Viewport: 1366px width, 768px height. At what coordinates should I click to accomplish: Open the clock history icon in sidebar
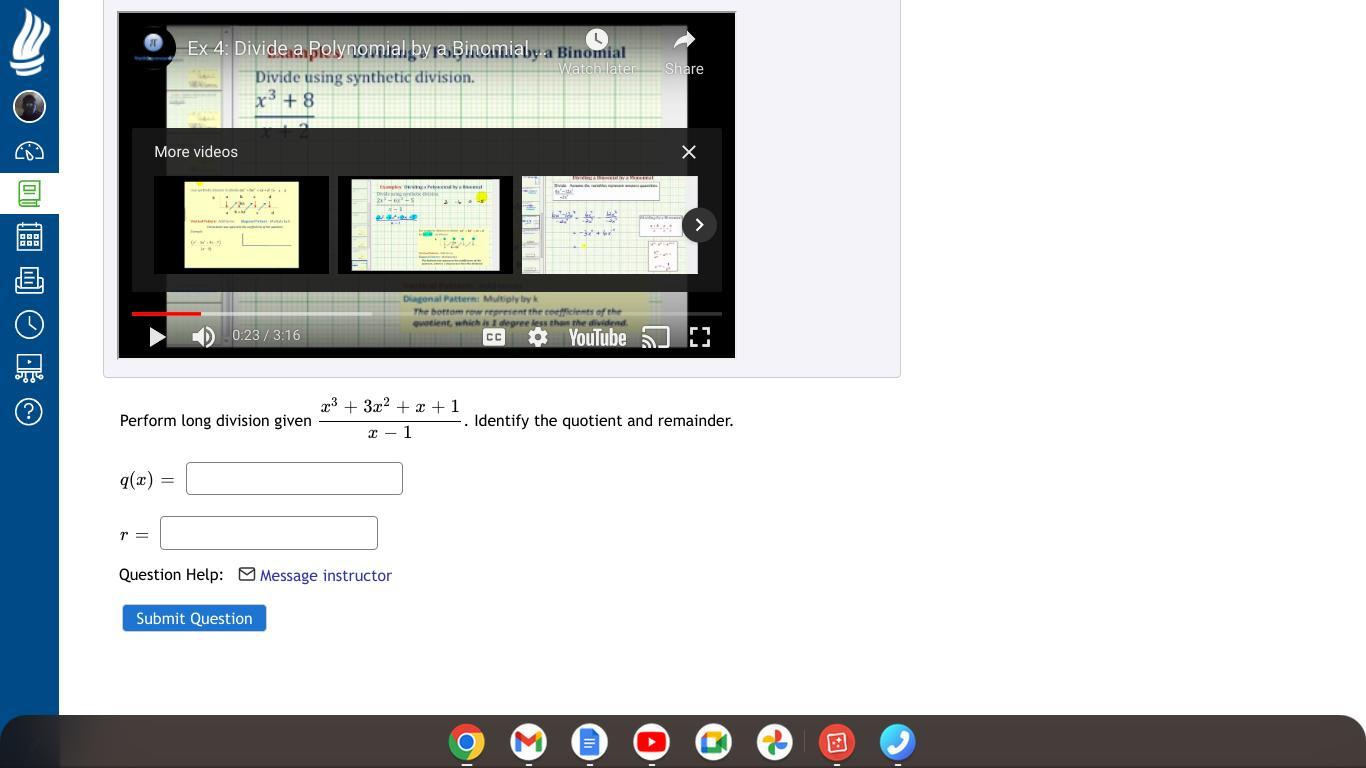(x=29, y=324)
